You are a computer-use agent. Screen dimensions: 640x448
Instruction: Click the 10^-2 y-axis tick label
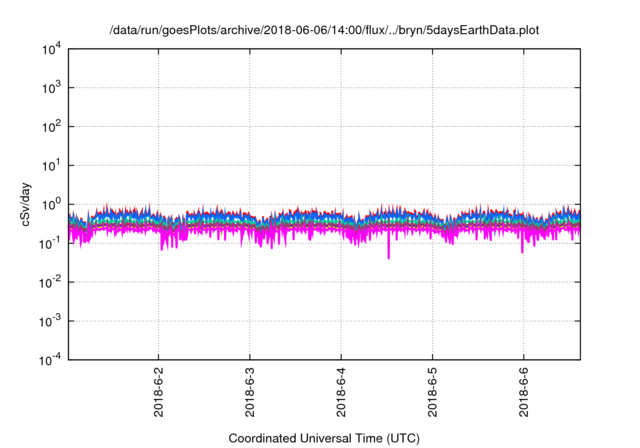click(x=51, y=282)
